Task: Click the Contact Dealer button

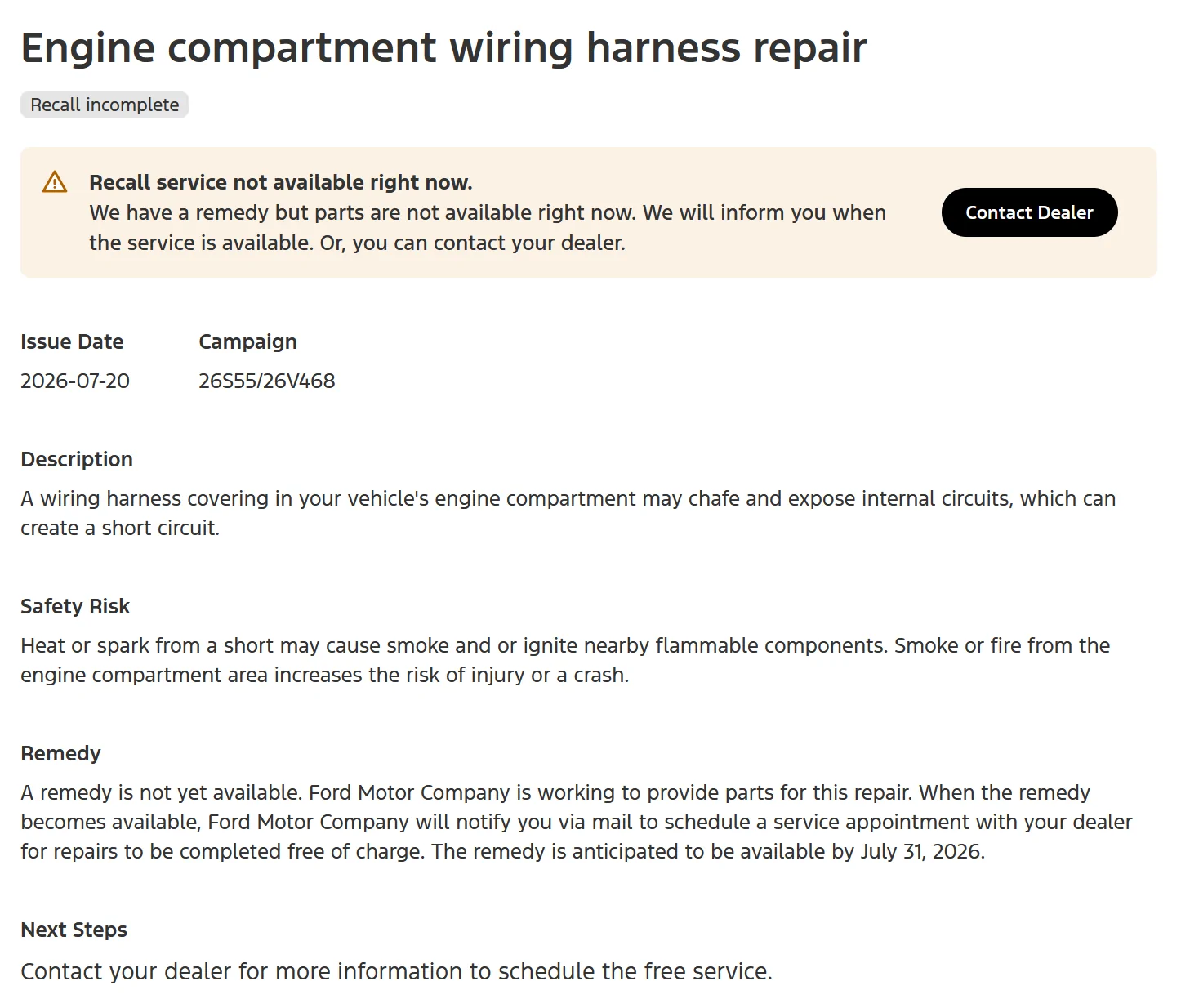Action: pos(1029,212)
